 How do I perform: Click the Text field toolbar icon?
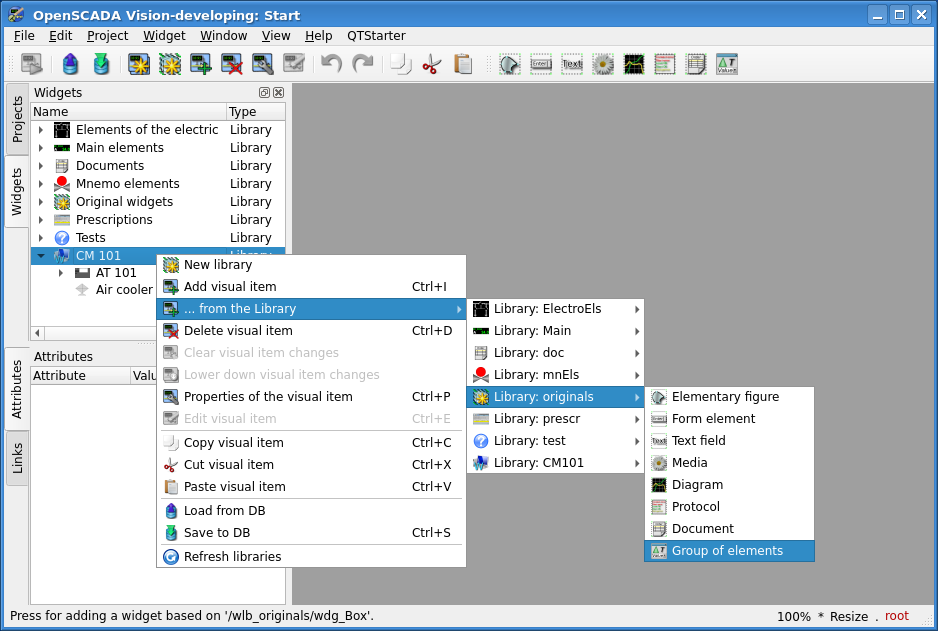572,65
